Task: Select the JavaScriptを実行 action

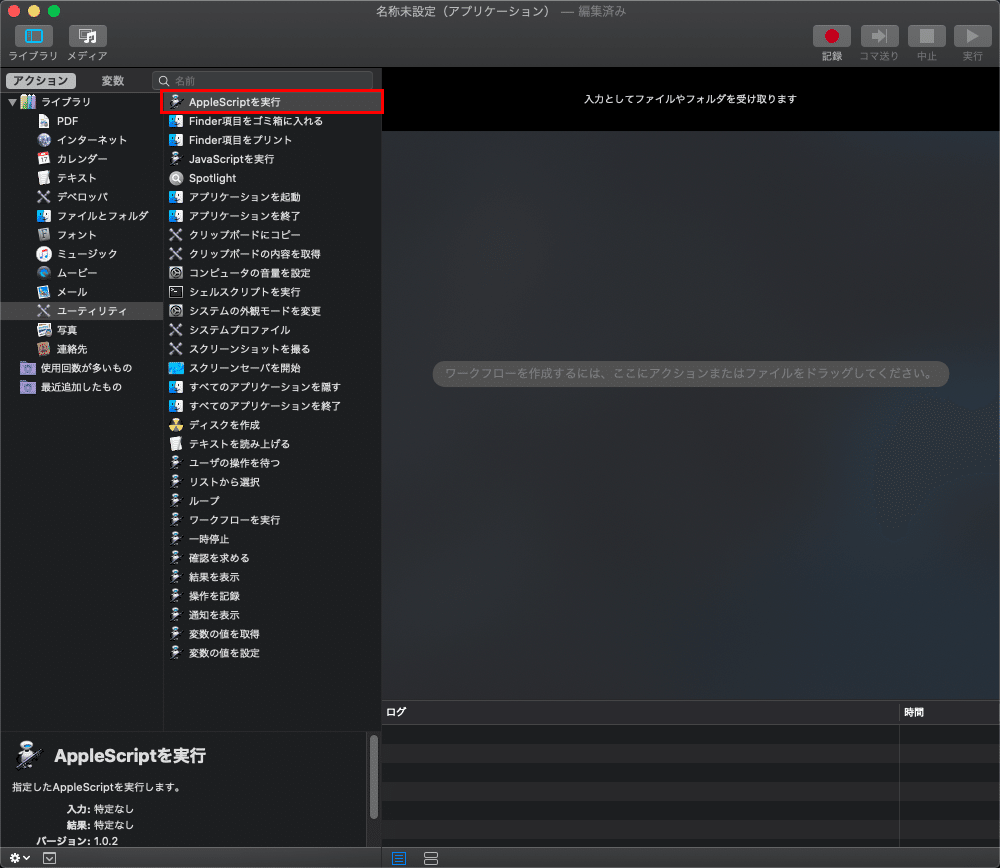Action: (272, 159)
